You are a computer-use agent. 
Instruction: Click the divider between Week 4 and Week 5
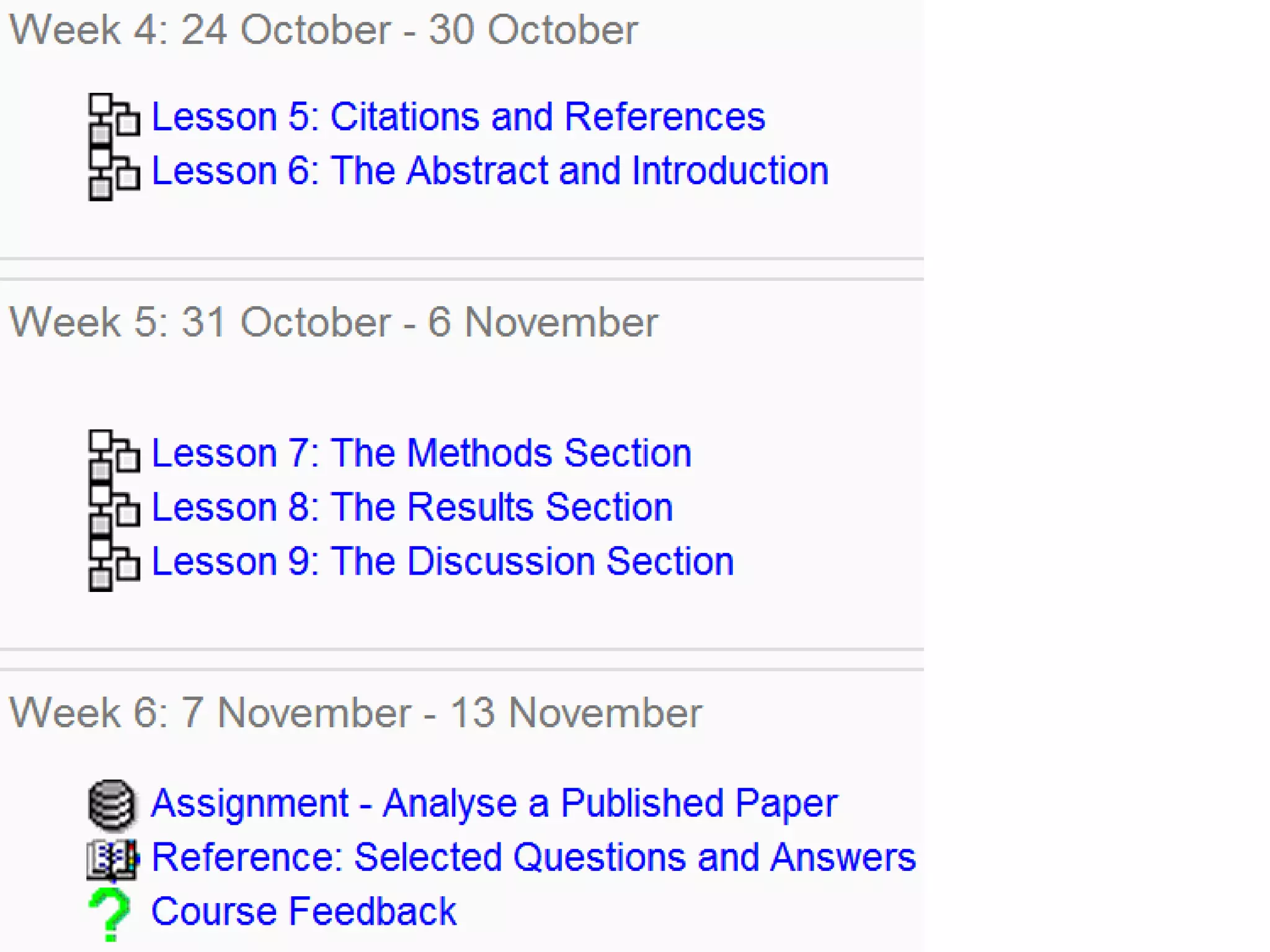click(461, 269)
